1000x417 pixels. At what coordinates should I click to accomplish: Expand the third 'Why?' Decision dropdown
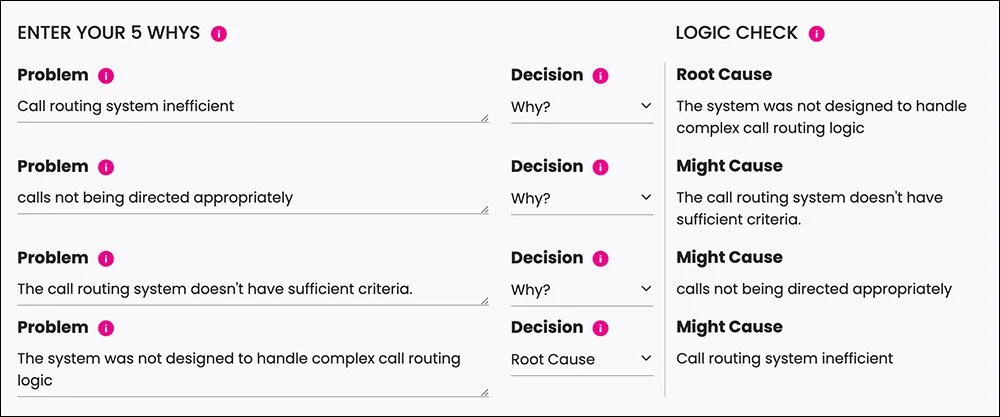pyautogui.click(x=581, y=290)
